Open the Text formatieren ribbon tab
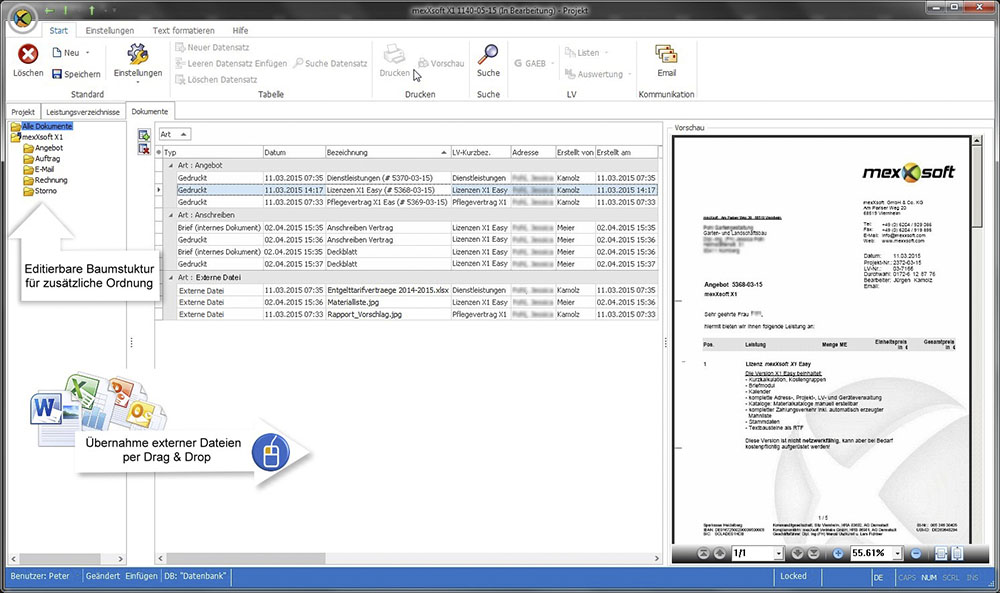This screenshot has height=593, width=1000. [182, 30]
